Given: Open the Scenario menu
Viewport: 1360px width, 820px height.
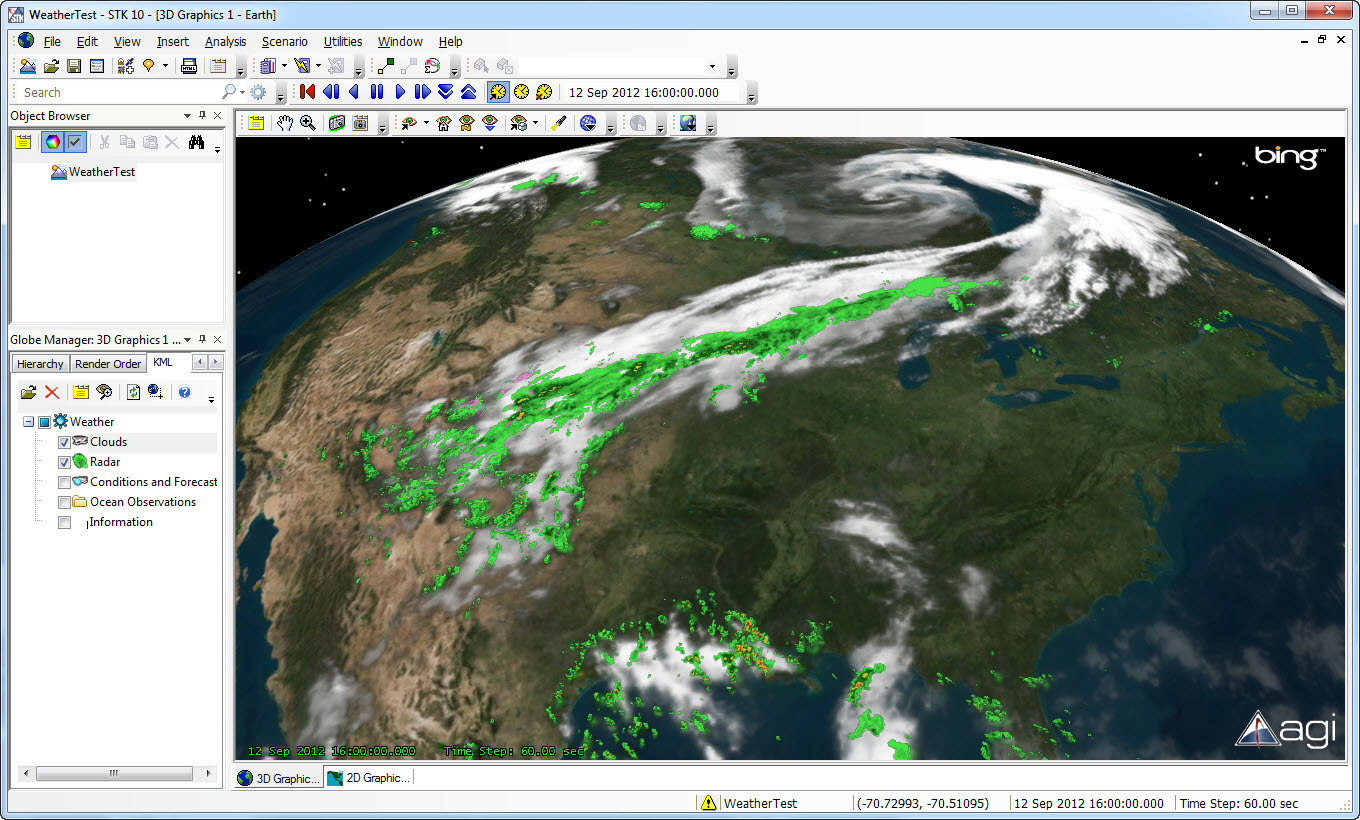Looking at the screenshot, I should tap(285, 42).
